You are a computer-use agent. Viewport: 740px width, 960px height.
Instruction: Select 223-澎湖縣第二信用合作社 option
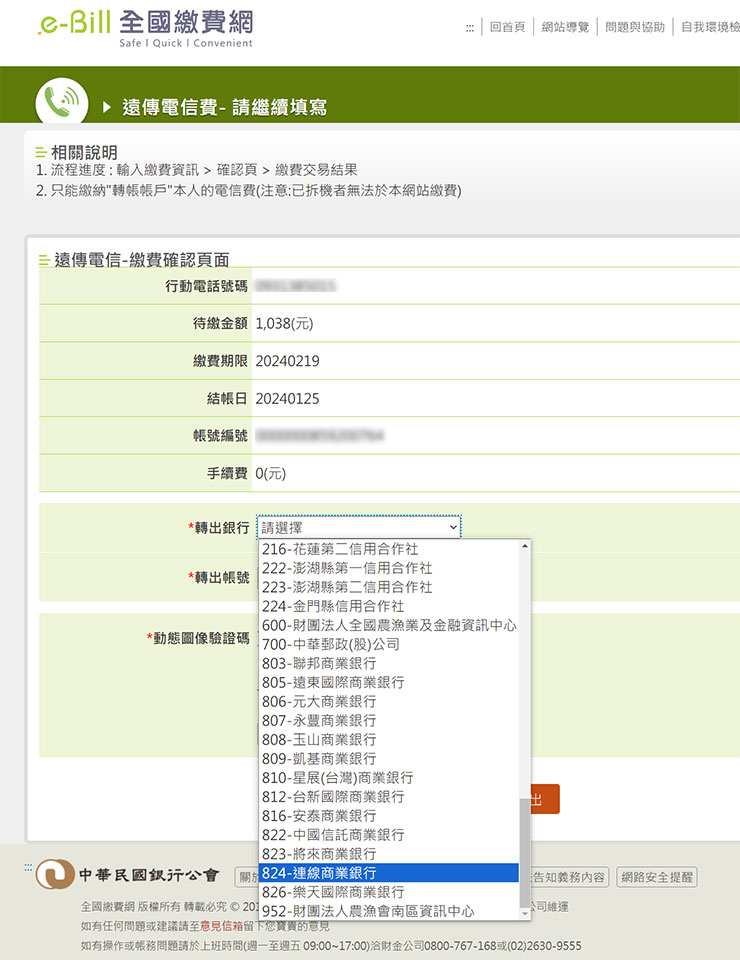[x=389, y=587]
